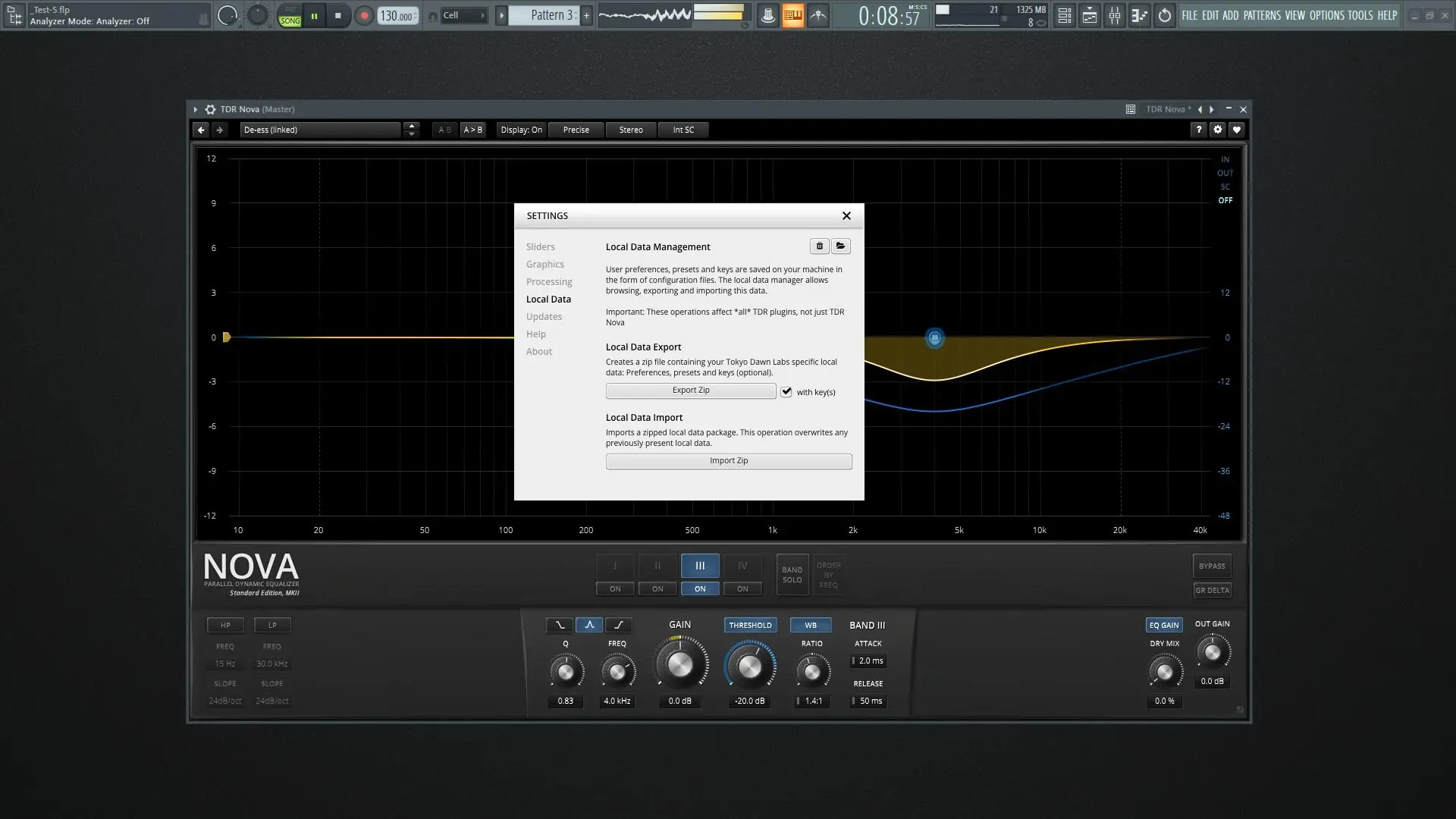Open the Cell snap dropdown
This screenshot has width=1456, height=819.
[x=463, y=15]
